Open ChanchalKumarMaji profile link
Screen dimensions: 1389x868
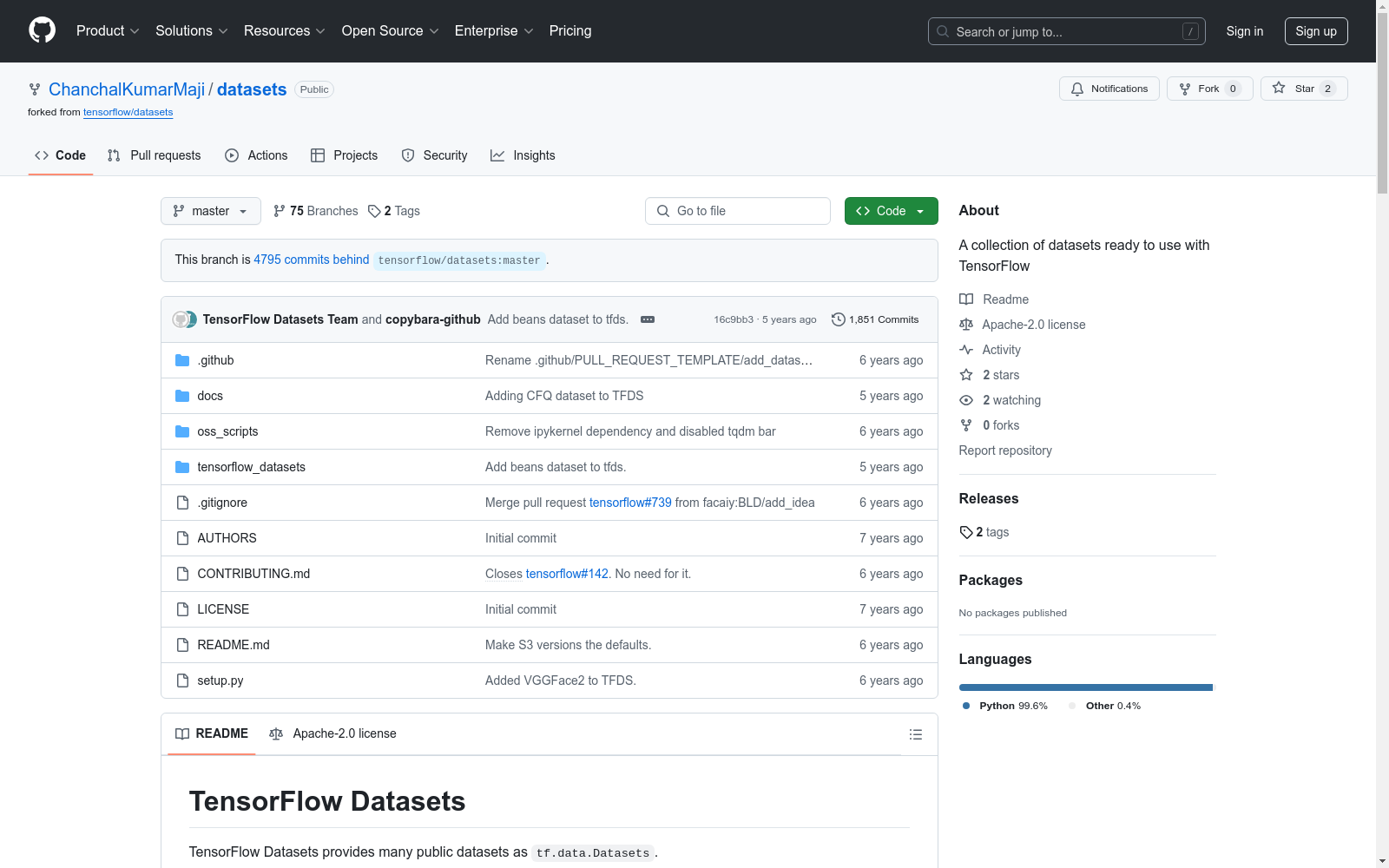click(x=127, y=89)
